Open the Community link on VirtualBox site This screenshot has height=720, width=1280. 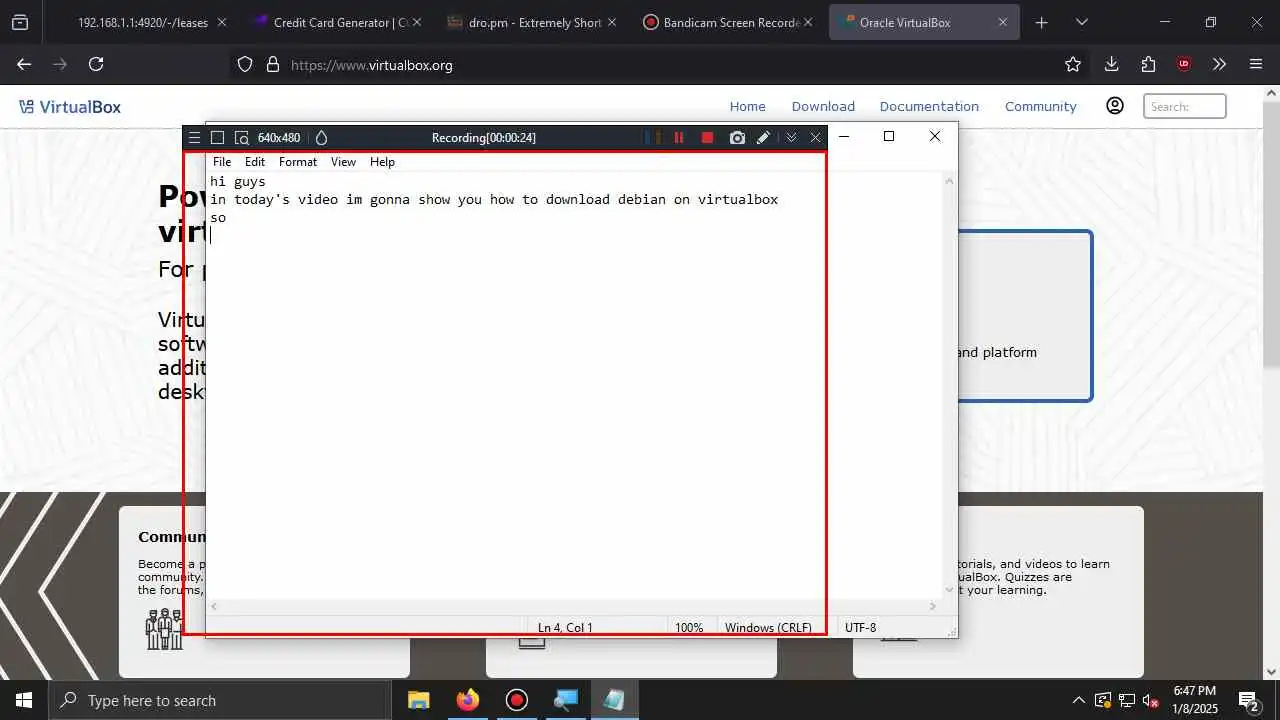point(1040,106)
